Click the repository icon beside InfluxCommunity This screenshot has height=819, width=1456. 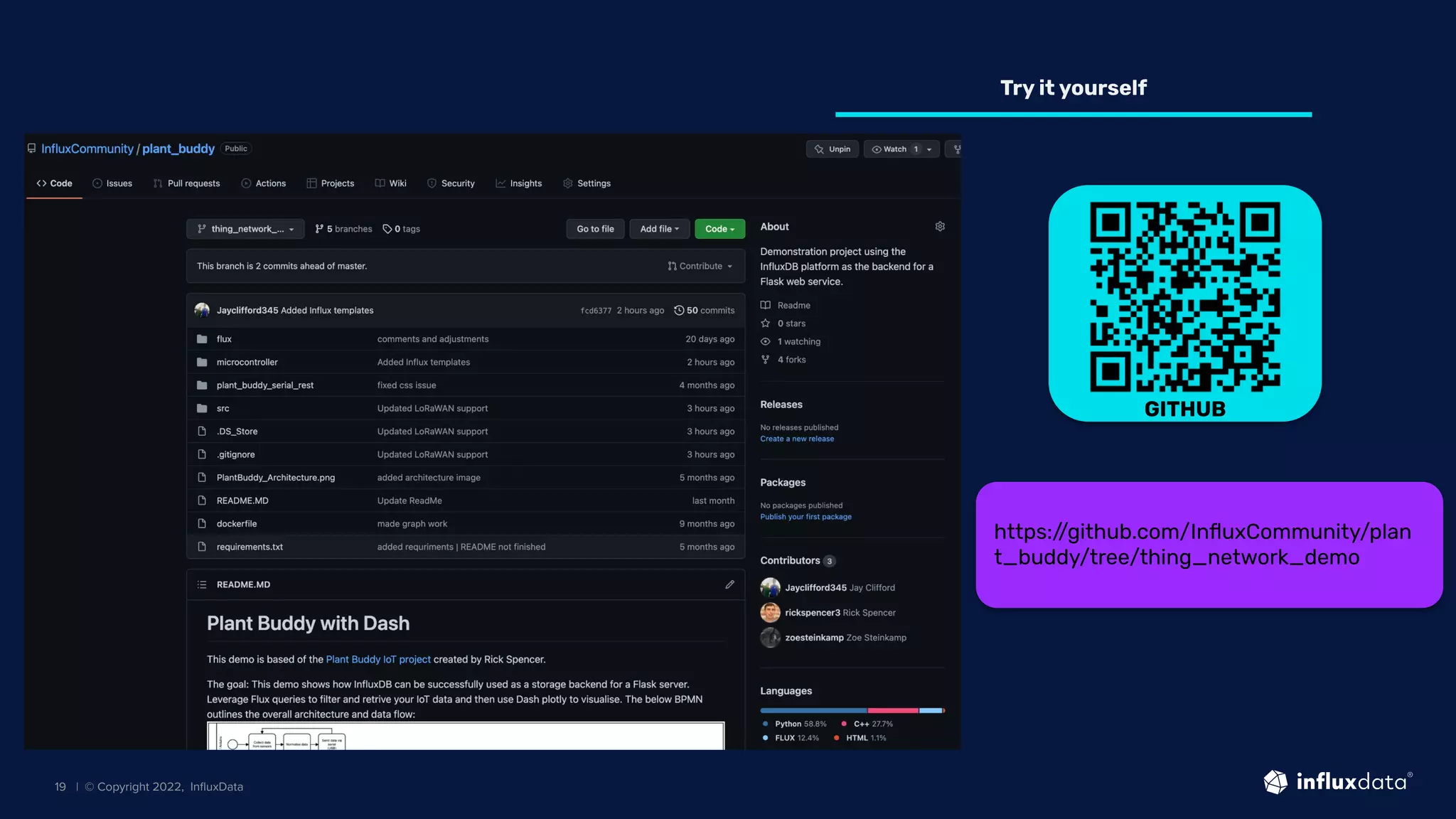pyautogui.click(x=31, y=149)
